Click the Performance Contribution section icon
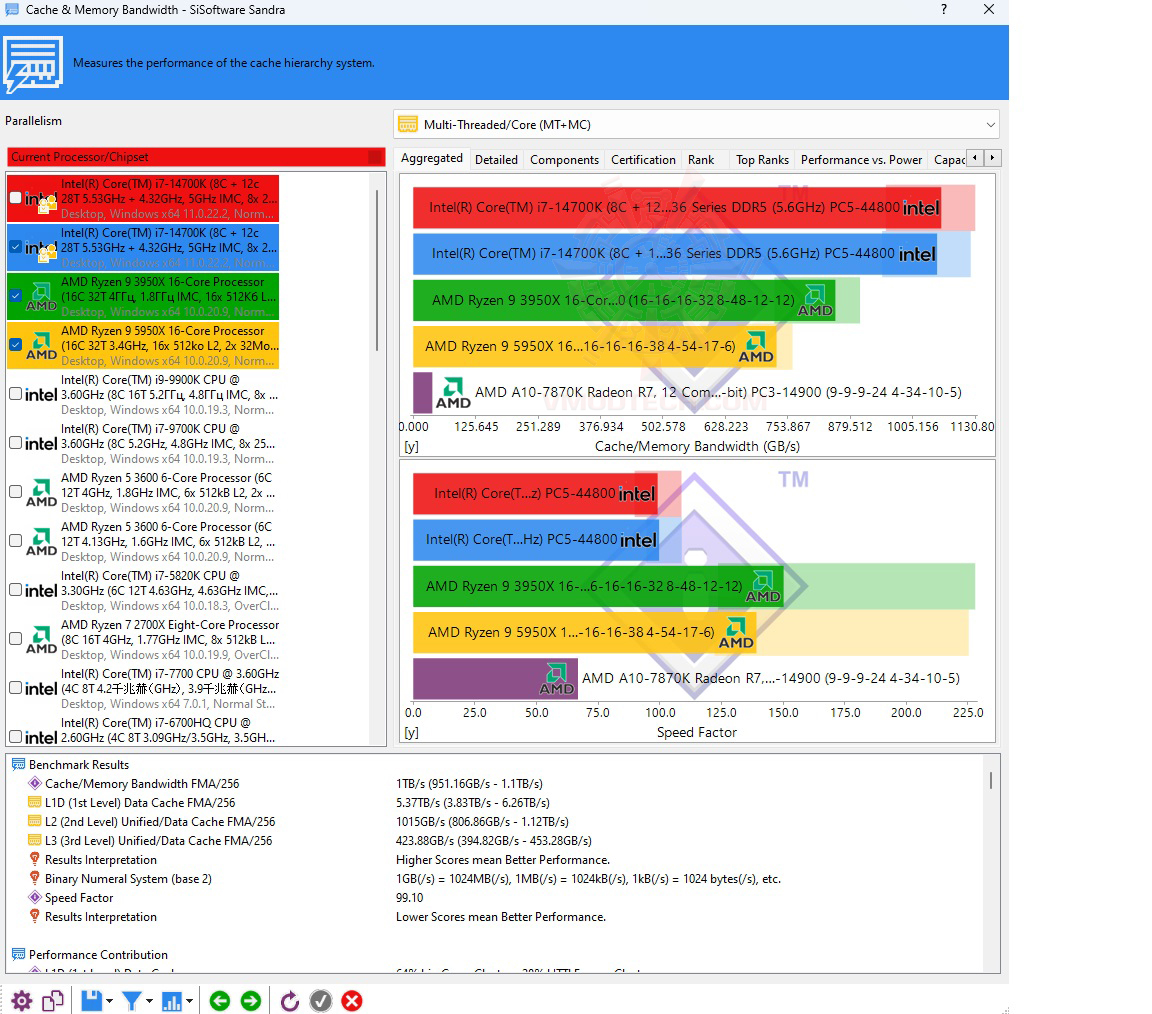 pyautogui.click(x=18, y=954)
